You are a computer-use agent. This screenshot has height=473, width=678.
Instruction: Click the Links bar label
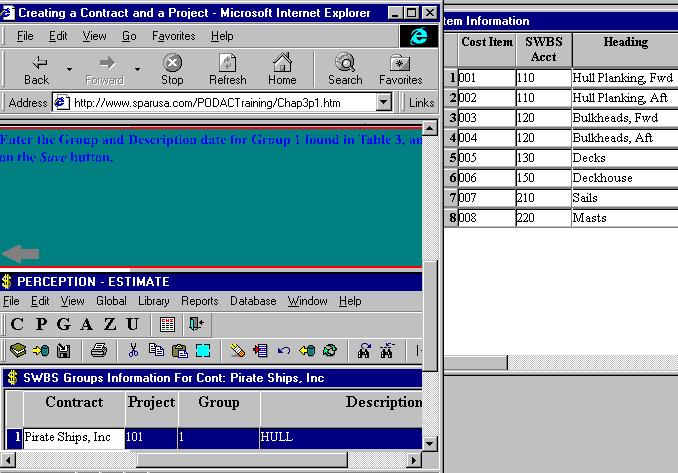pyautogui.click(x=421, y=103)
